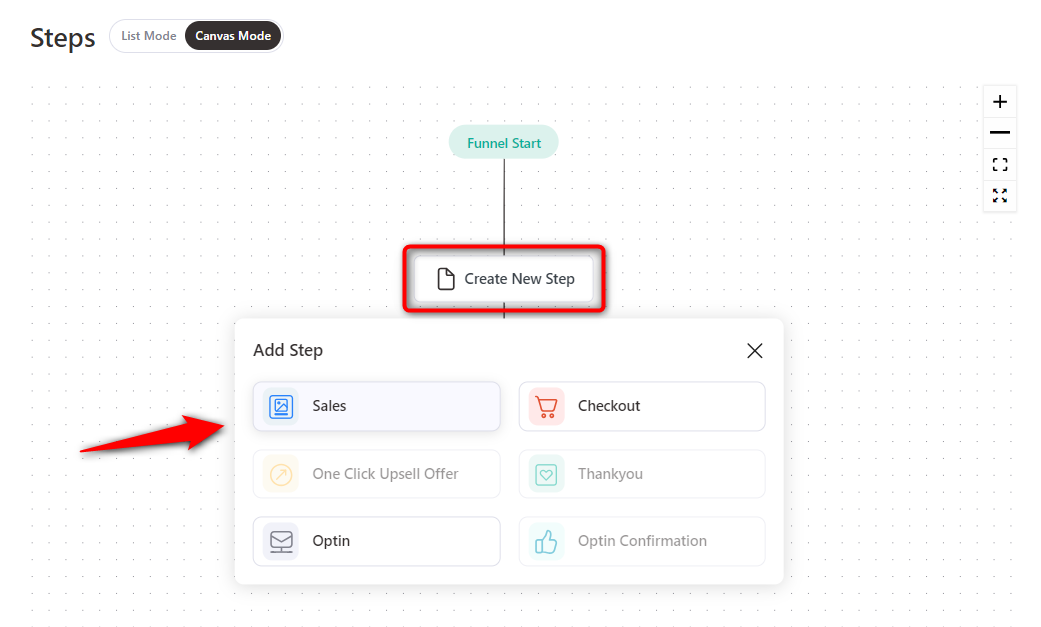Click the zoom in plus icon
The image size is (1041, 627).
1000,102
